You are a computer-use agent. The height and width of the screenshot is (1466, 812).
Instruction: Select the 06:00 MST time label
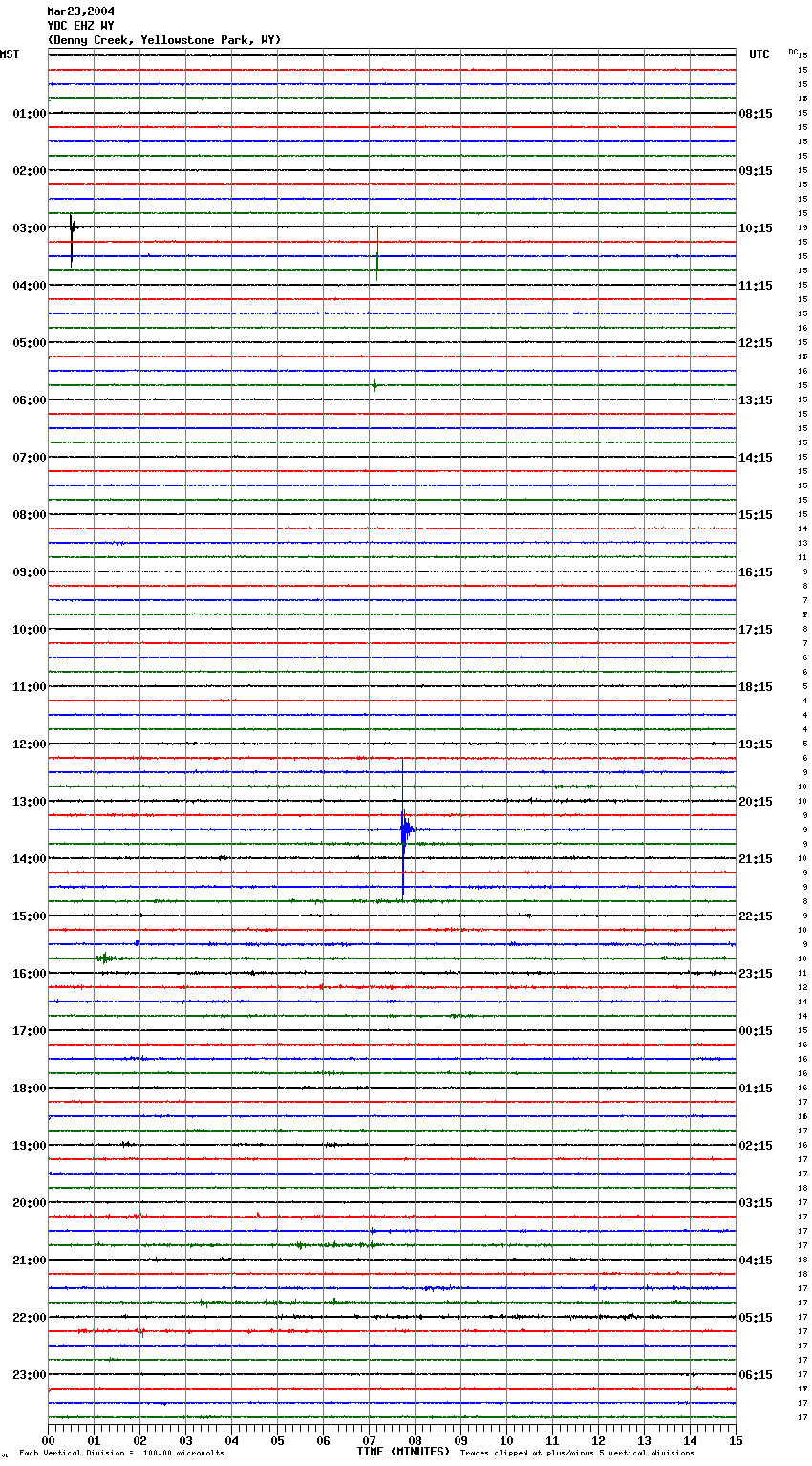point(30,400)
